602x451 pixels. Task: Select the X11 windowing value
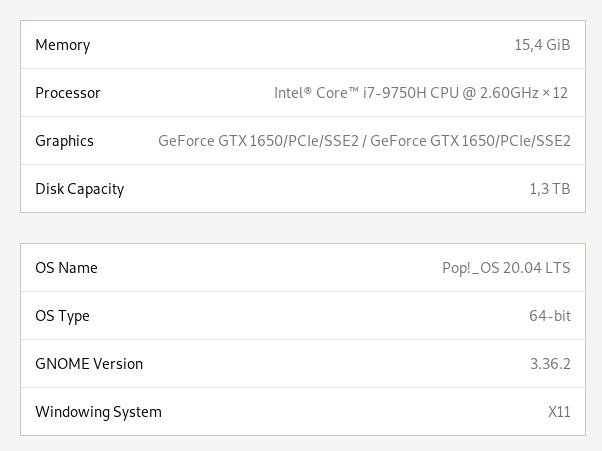(x=559, y=411)
